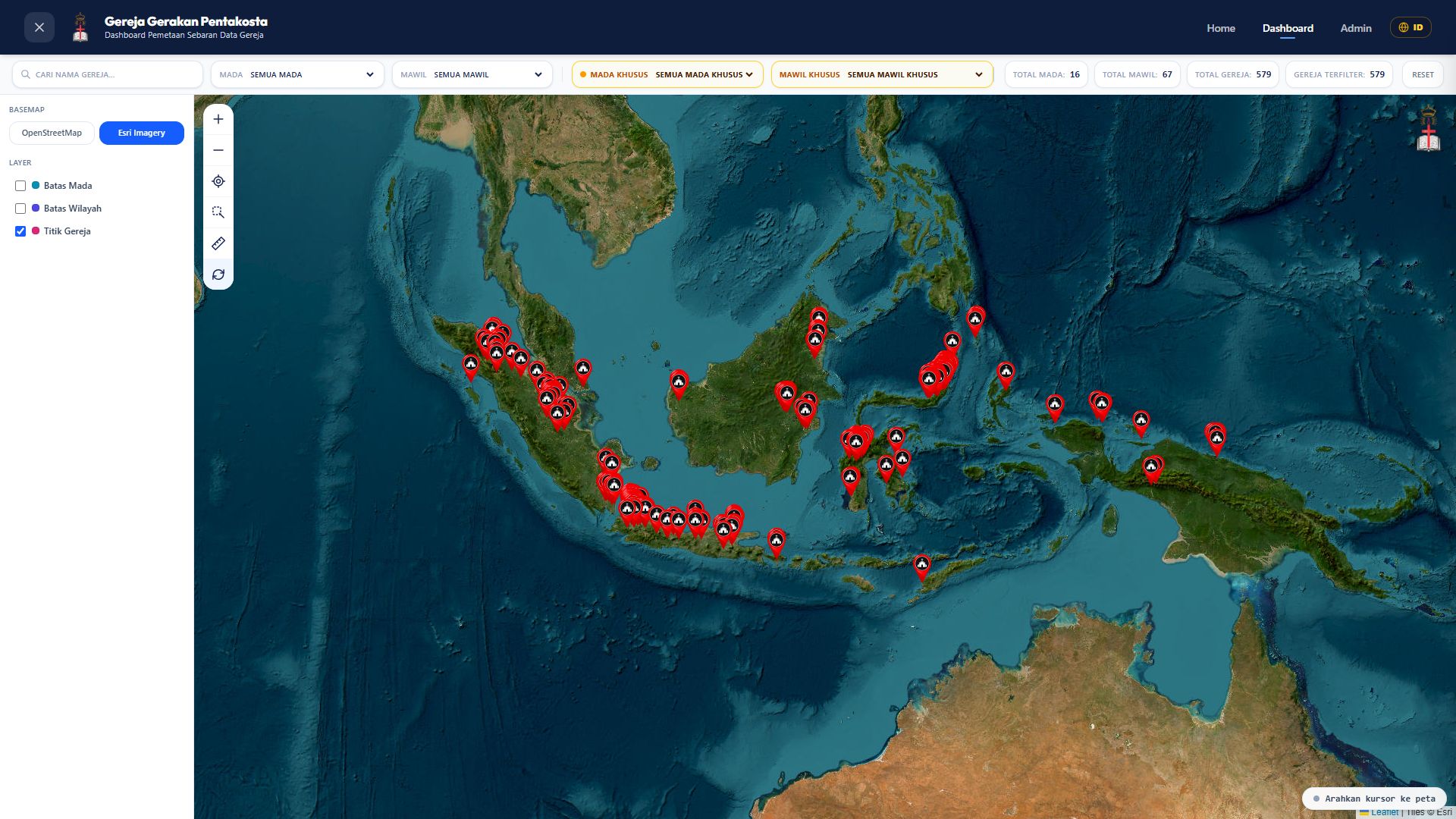Open the Mada Khusus dropdown
Screen dimensions: 1456x819
coord(667,74)
